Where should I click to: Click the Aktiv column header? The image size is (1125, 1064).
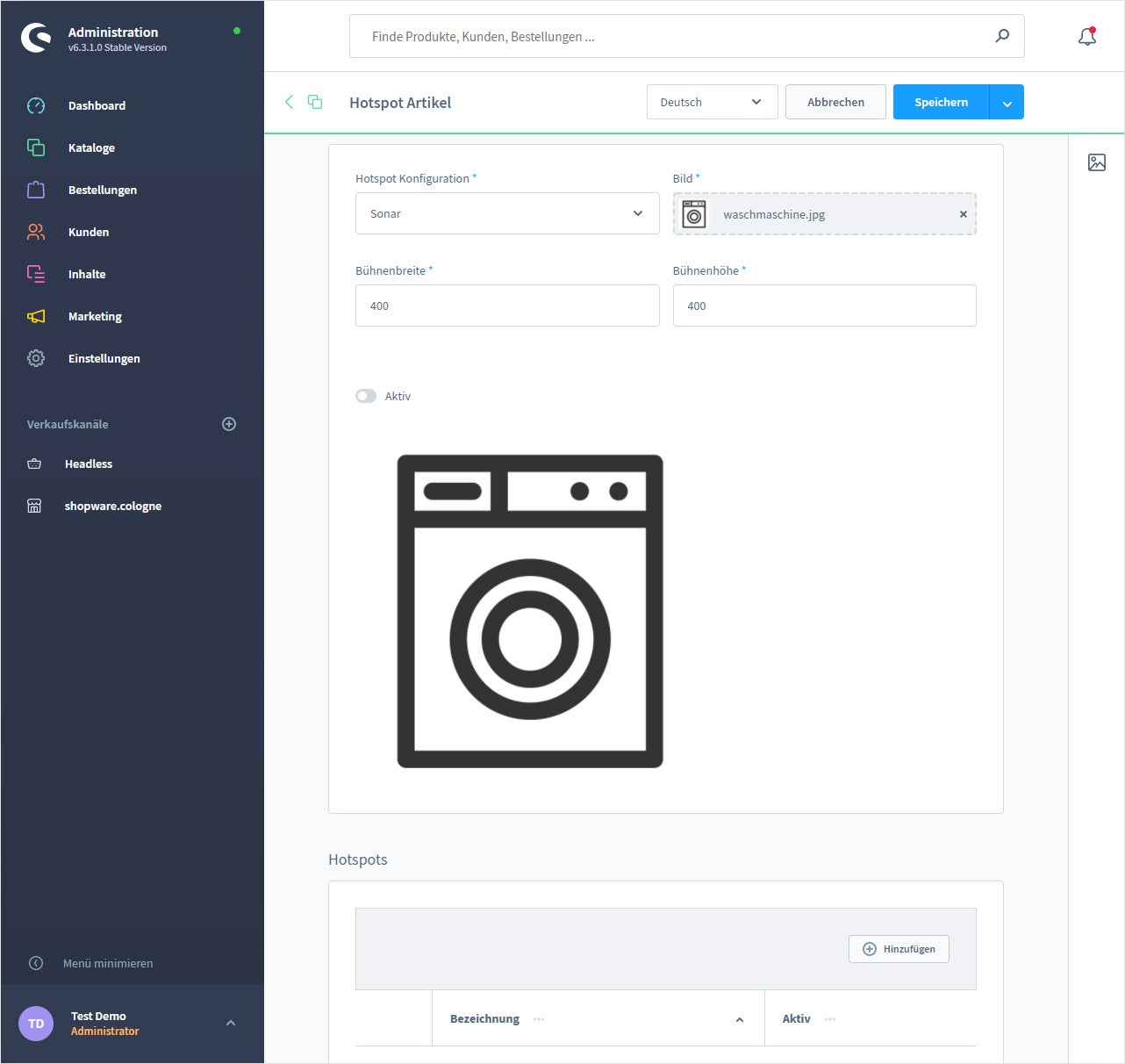[x=871, y=1019]
